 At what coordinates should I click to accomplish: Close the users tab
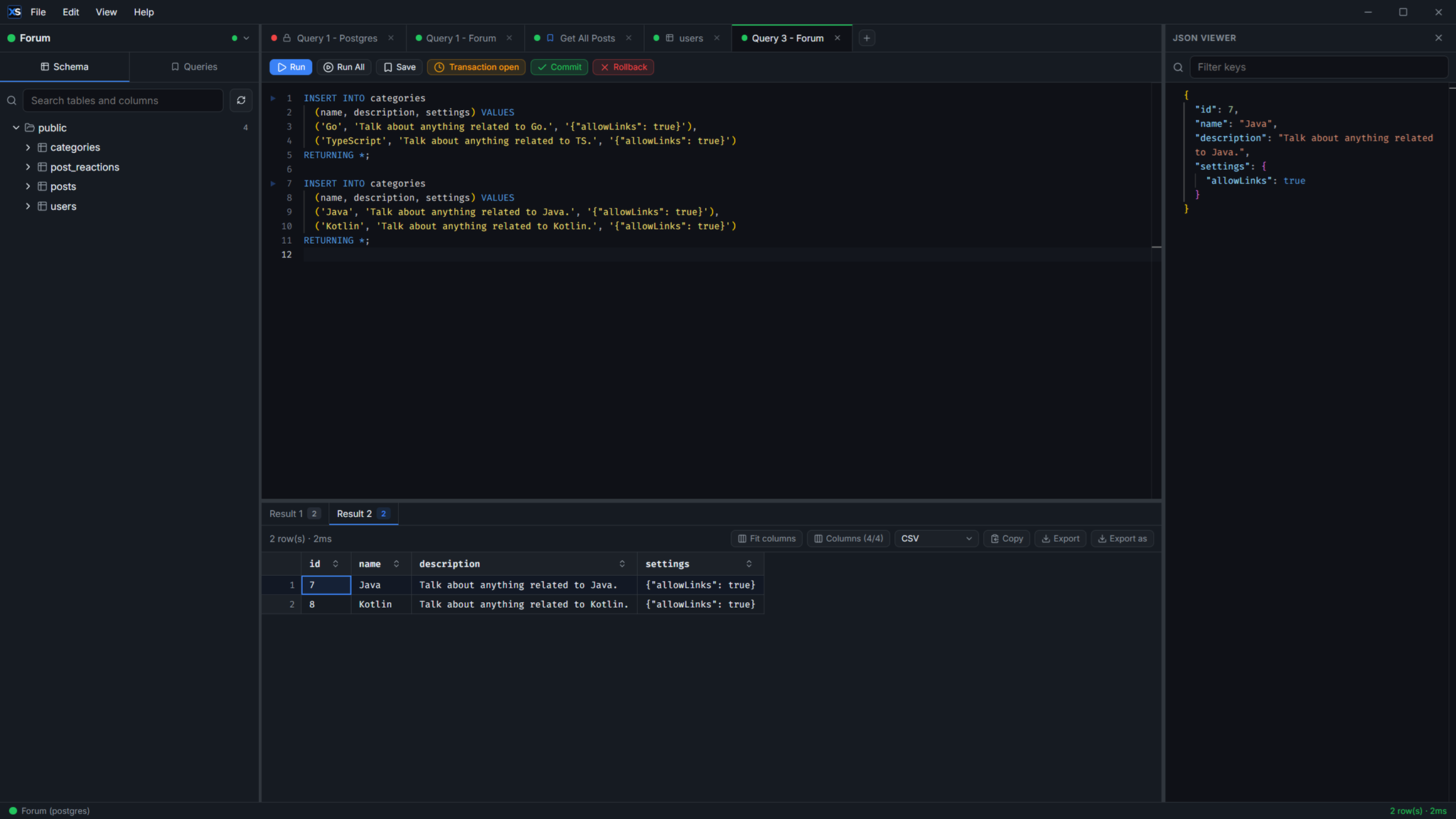click(x=717, y=38)
